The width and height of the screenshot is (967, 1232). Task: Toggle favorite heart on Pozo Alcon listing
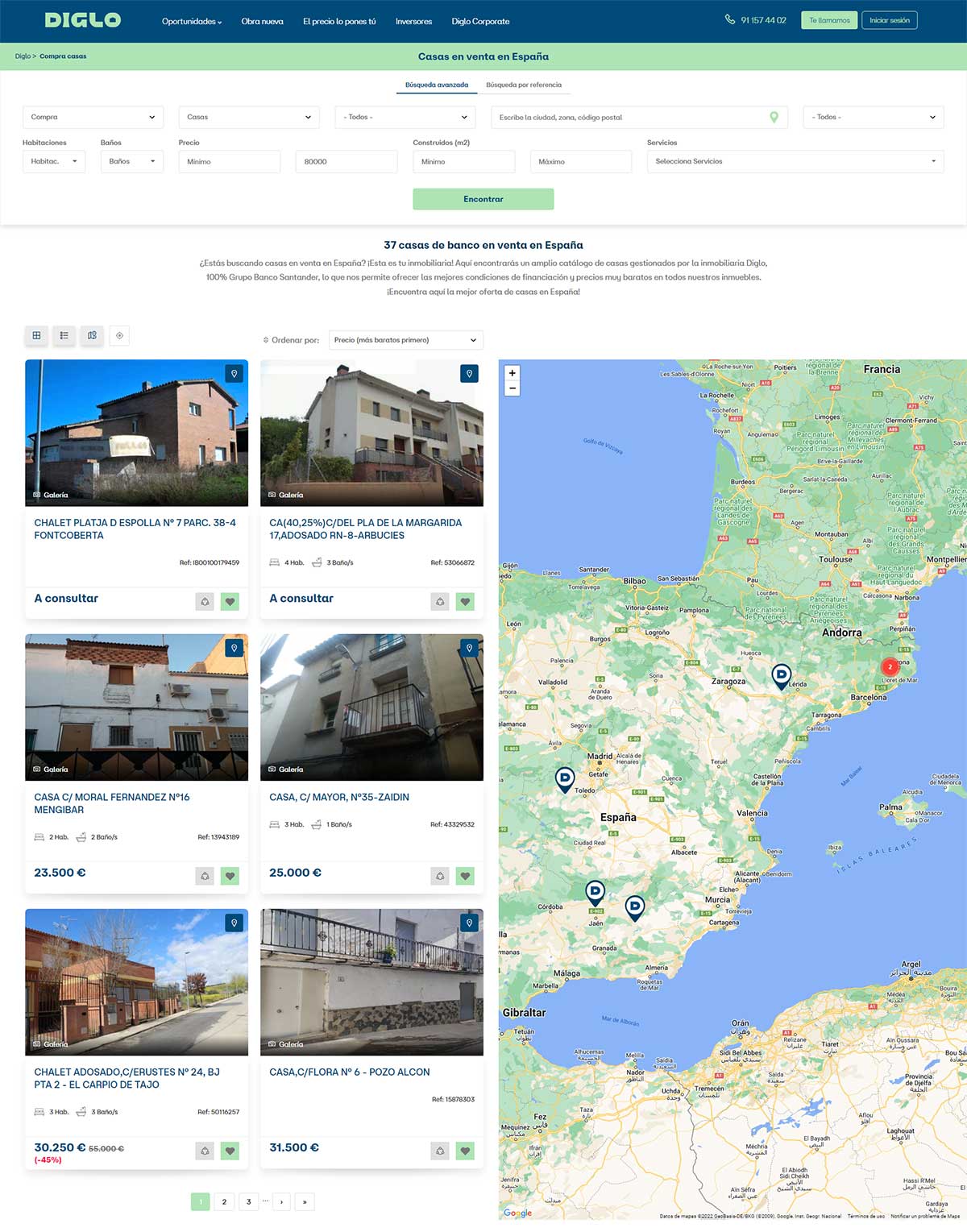(465, 1151)
